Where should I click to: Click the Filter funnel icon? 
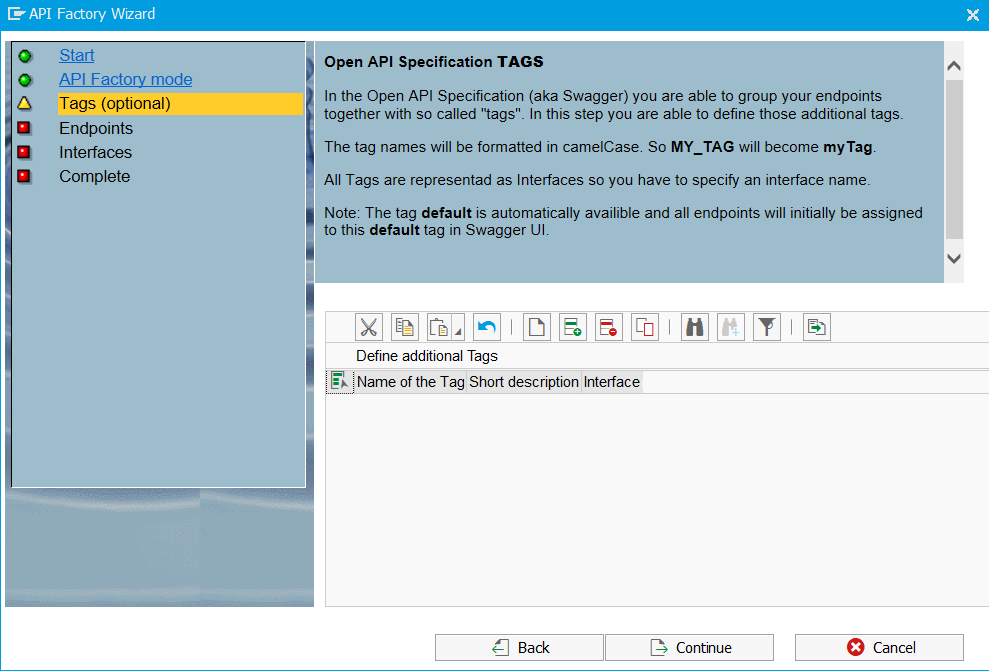767,327
